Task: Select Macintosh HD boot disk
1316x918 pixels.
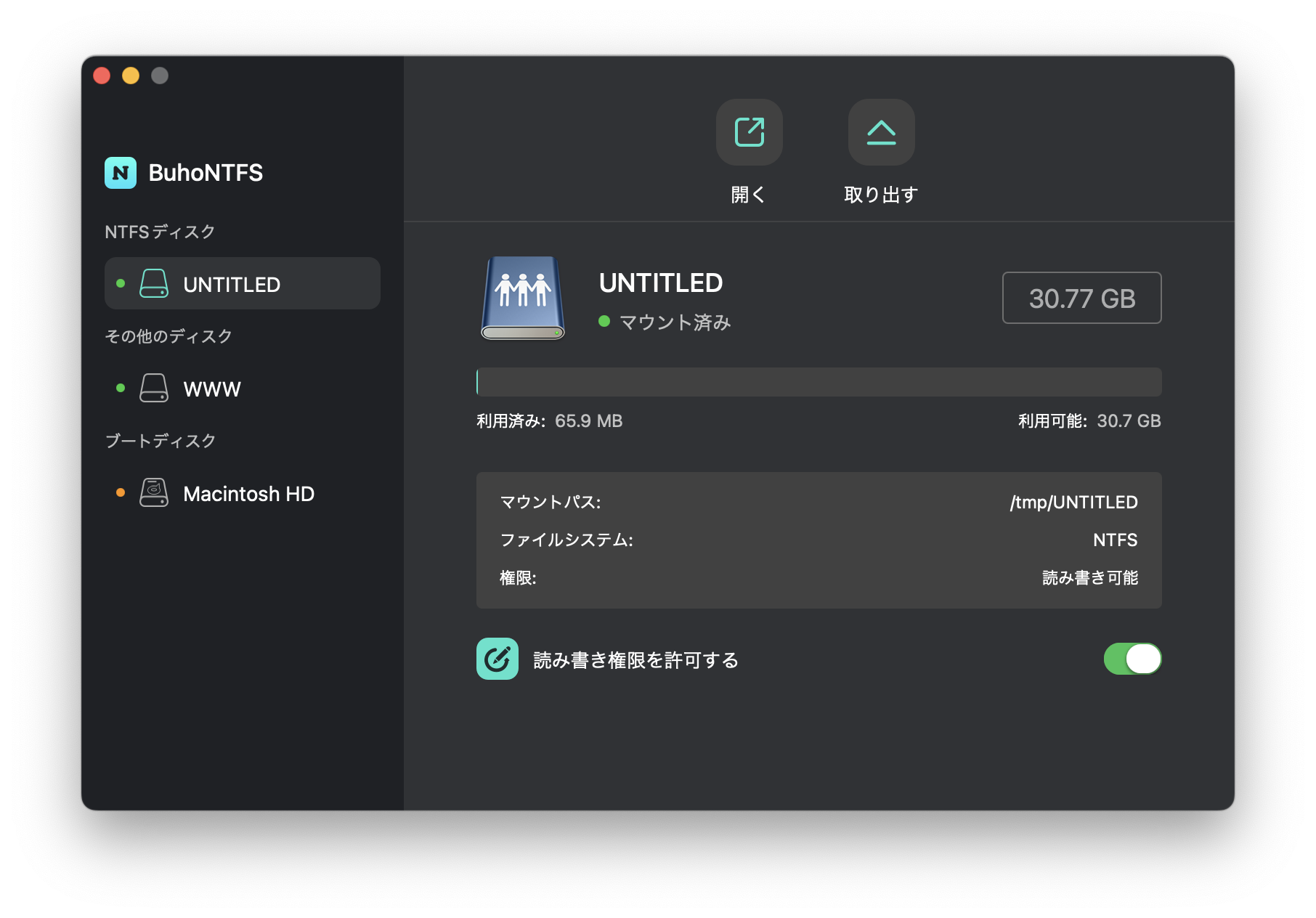Action: coord(243,492)
